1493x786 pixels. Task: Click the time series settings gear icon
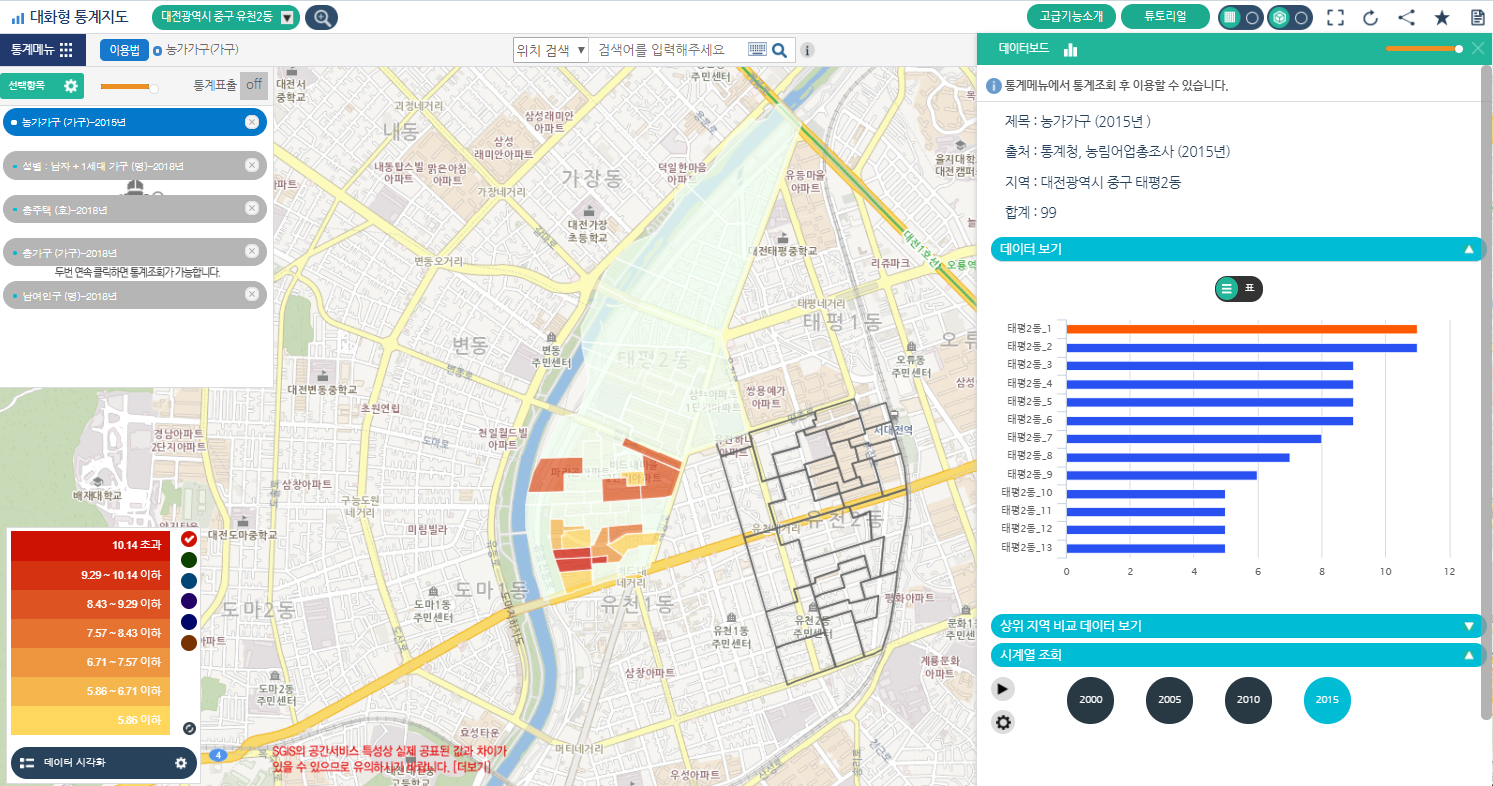(x=1003, y=722)
